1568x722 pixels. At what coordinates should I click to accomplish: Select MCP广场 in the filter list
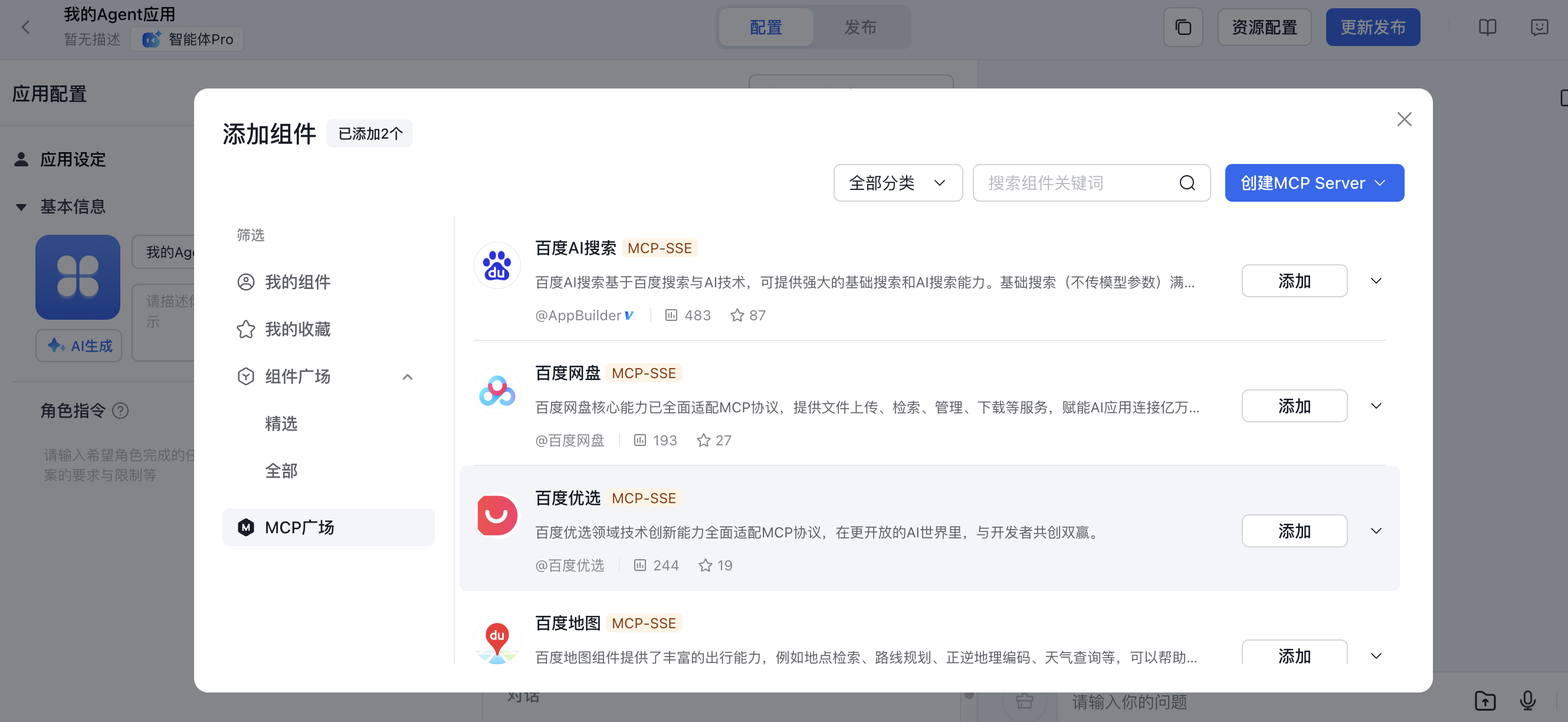[328, 527]
